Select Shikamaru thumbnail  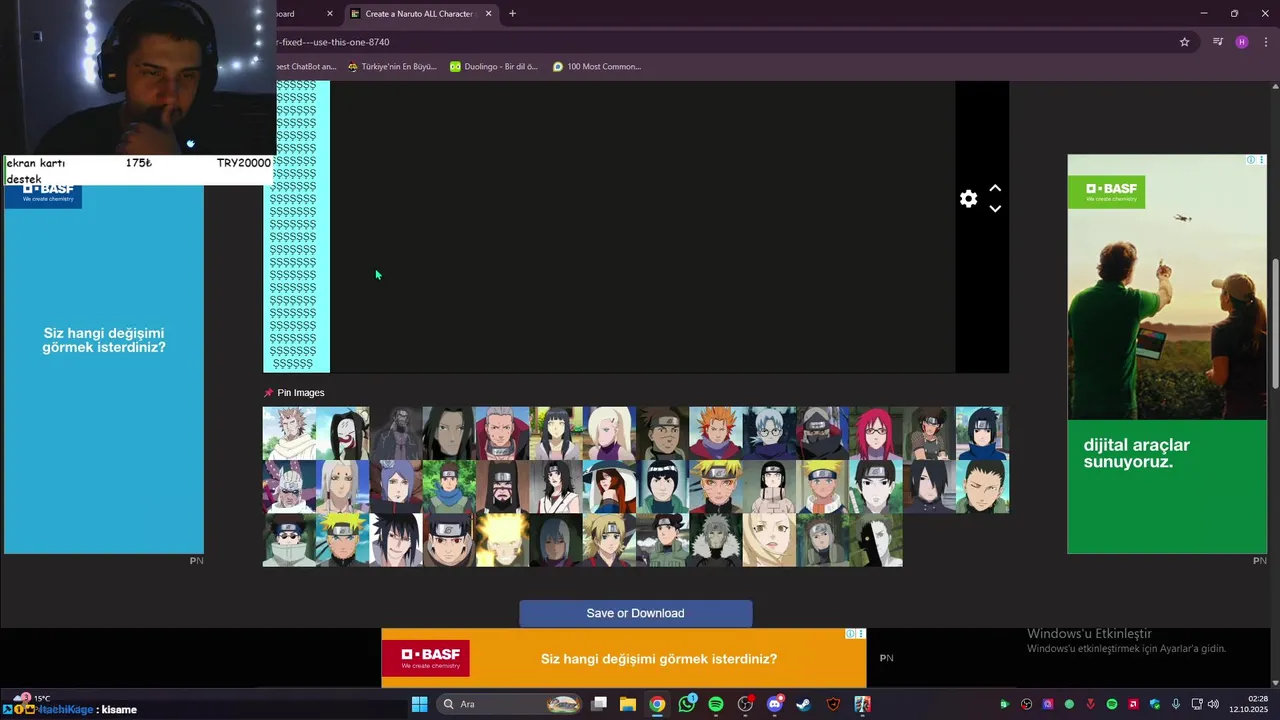(982, 487)
